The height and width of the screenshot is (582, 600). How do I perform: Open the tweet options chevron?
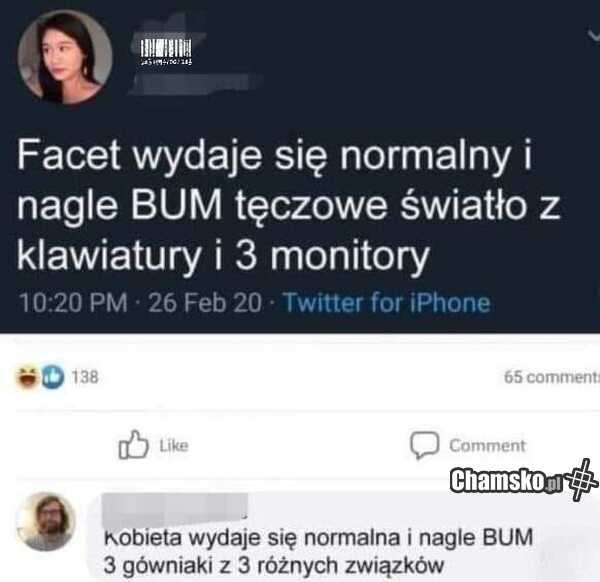[594, 35]
